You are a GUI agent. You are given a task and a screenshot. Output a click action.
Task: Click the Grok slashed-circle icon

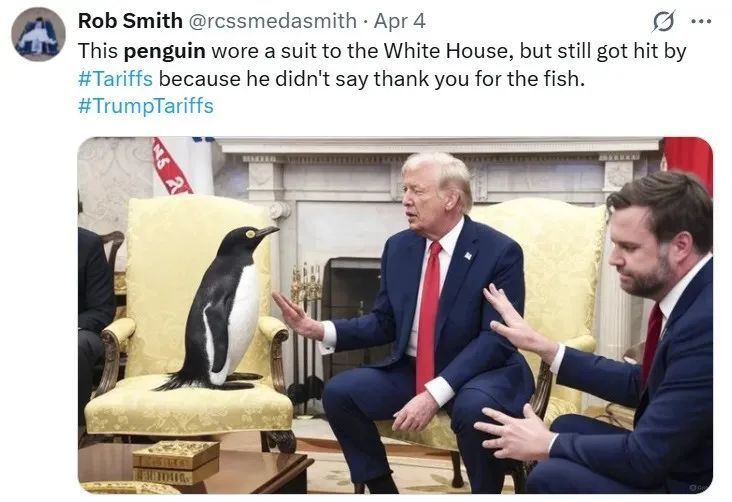tap(664, 21)
